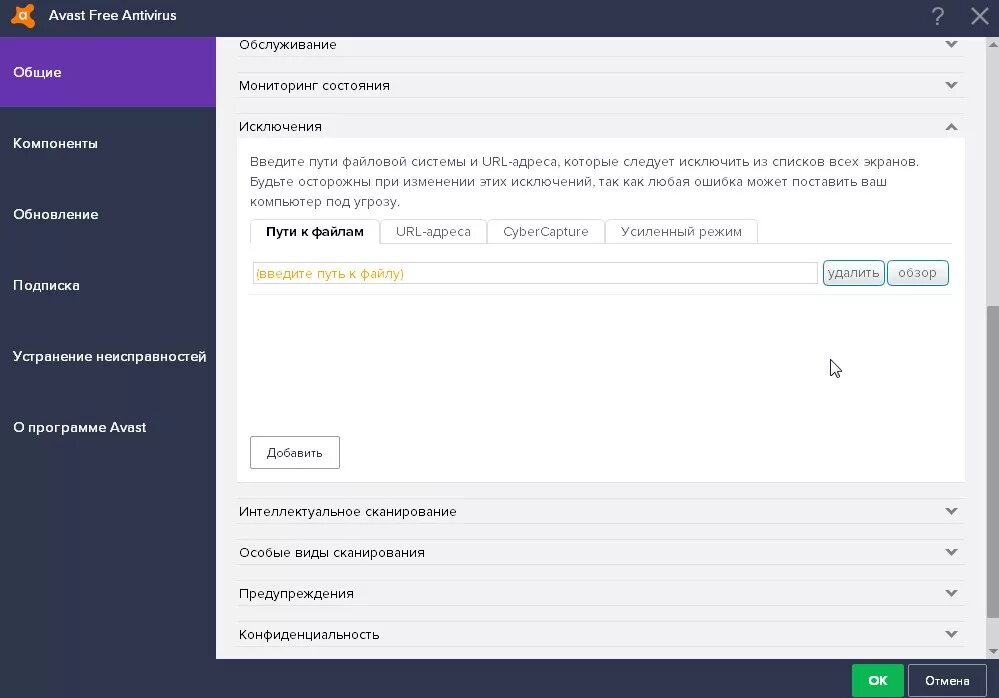
Task: Open О программе Avast section
Action: (108, 427)
